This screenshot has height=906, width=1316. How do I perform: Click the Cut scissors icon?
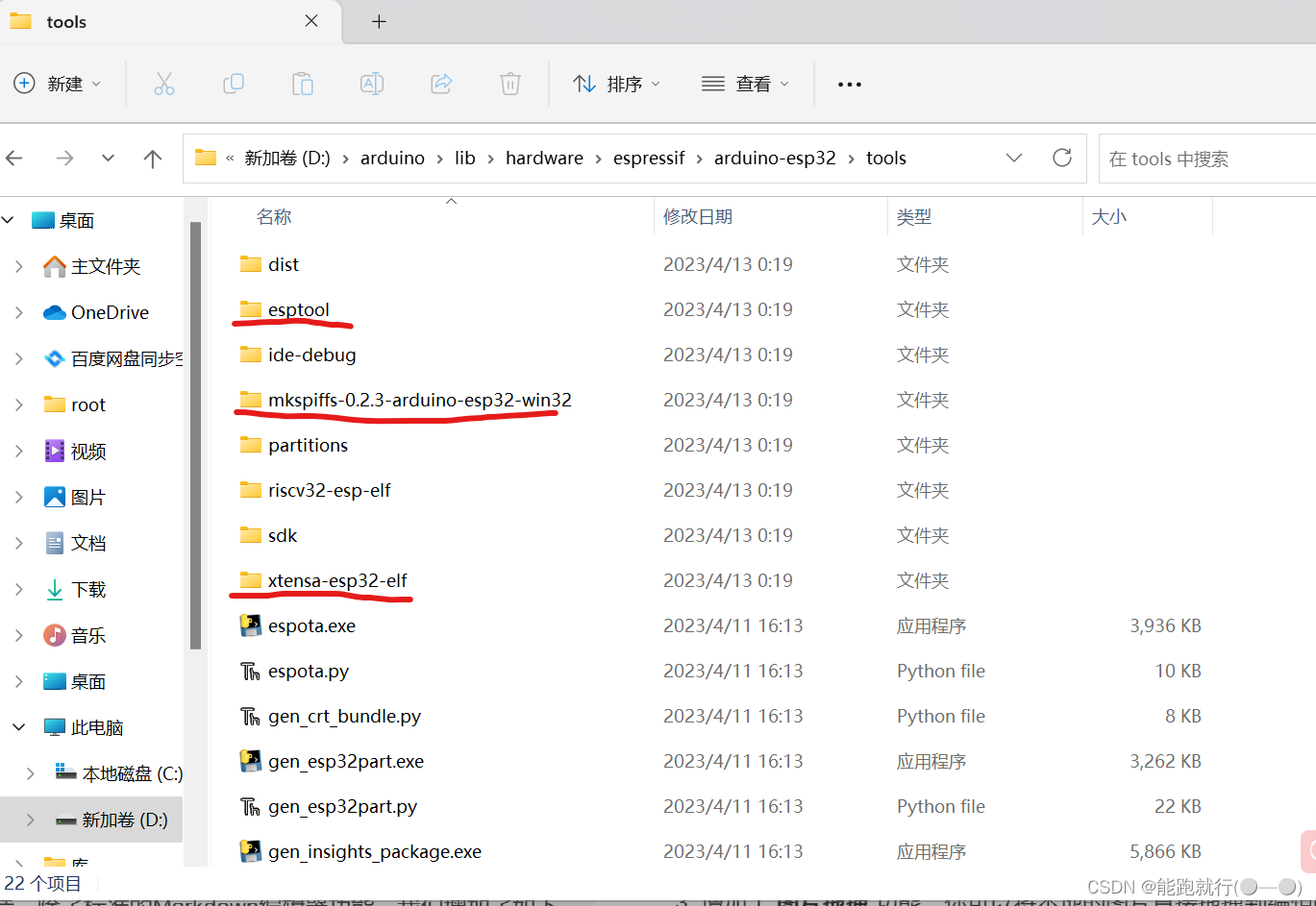pos(164,84)
